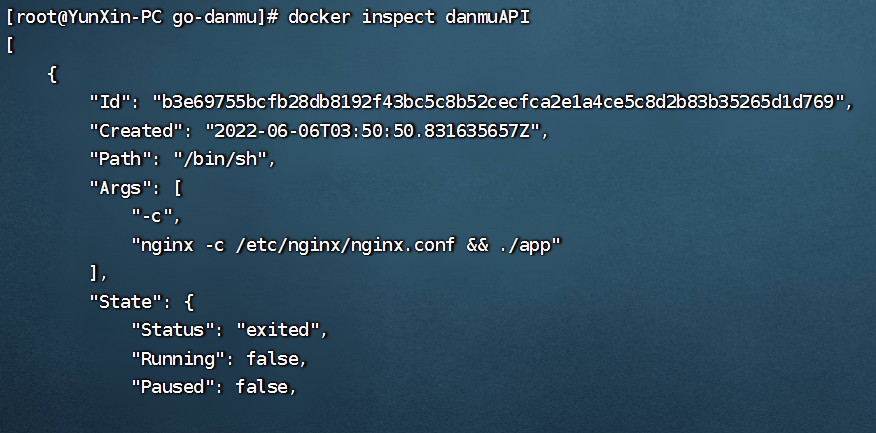Click the "exited" status value
Screen dimensions: 876x433
pyautogui.click(x=278, y=330)
